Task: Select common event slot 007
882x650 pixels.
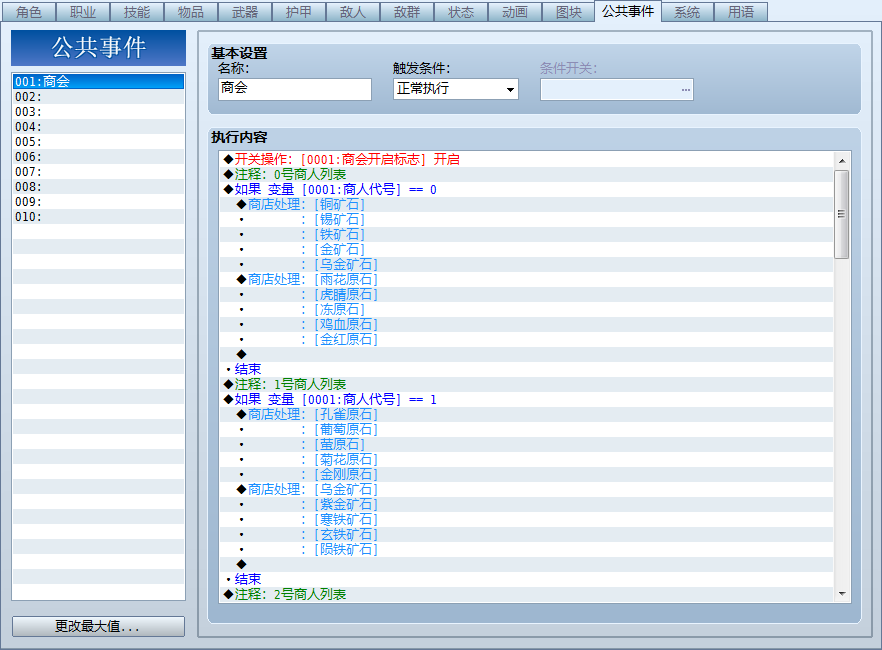Action: 98,171
